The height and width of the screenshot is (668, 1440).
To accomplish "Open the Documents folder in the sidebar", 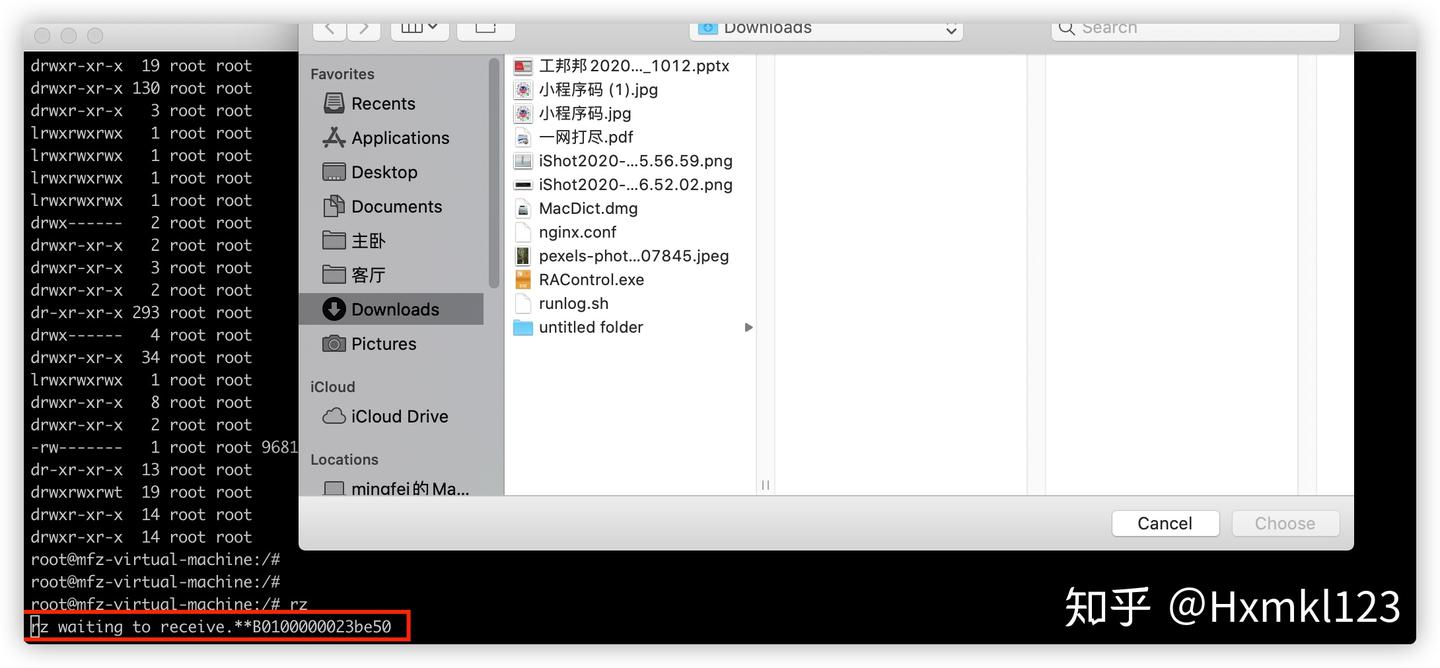I will point(397,206).
